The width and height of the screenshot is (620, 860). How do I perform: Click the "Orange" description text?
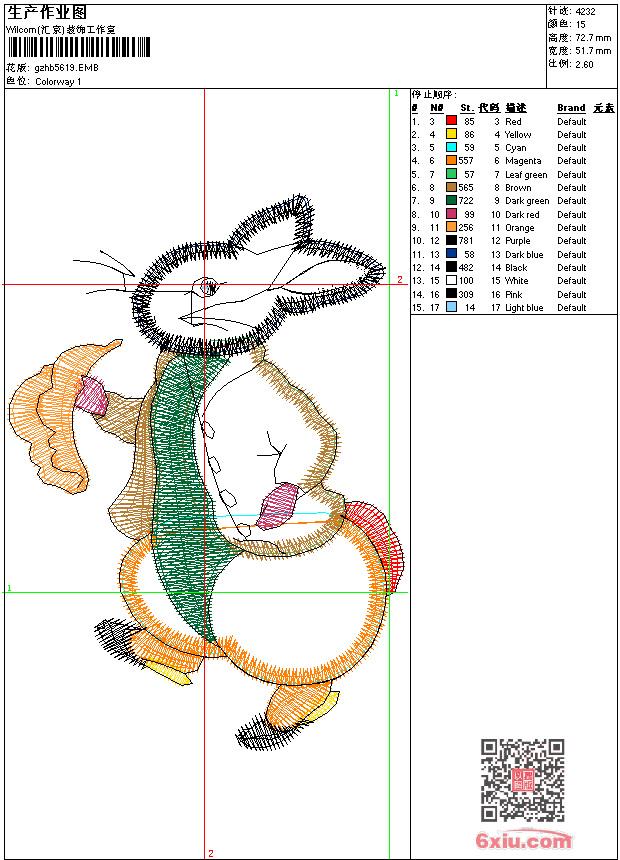[x=520, y=228]
